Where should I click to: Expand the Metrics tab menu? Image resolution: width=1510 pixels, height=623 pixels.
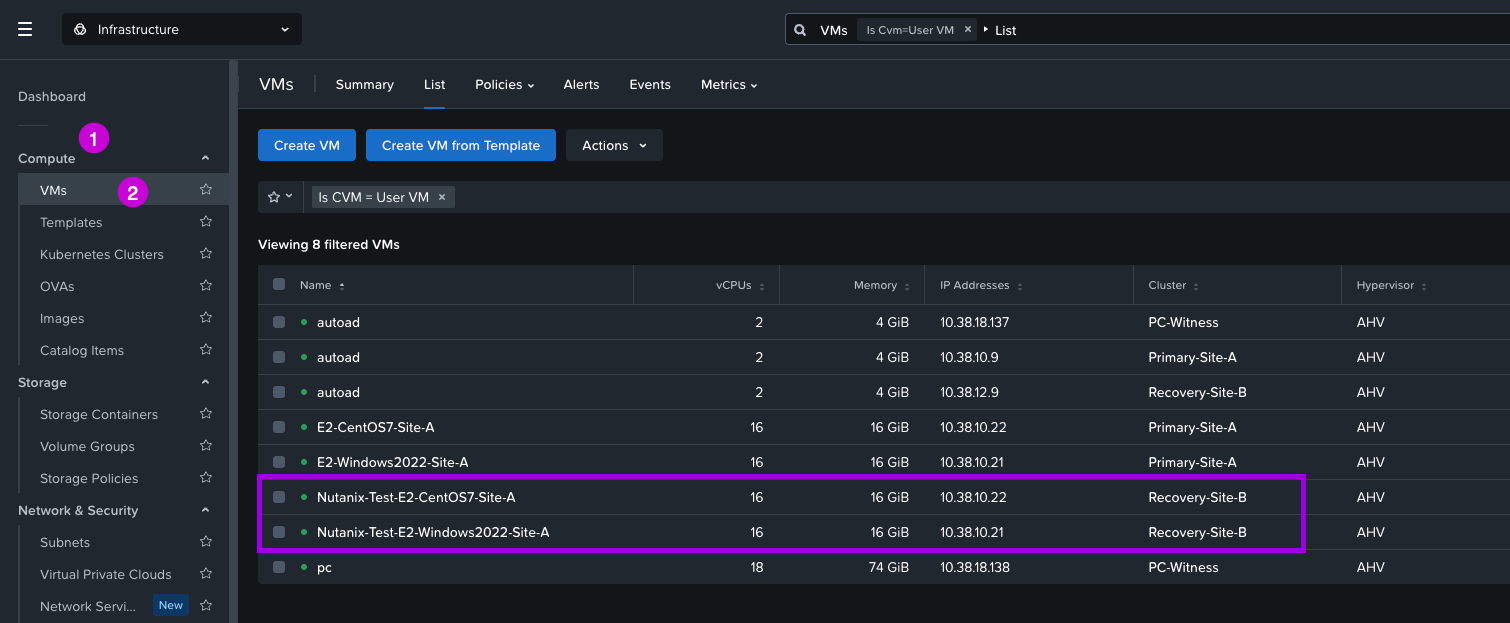729,85
